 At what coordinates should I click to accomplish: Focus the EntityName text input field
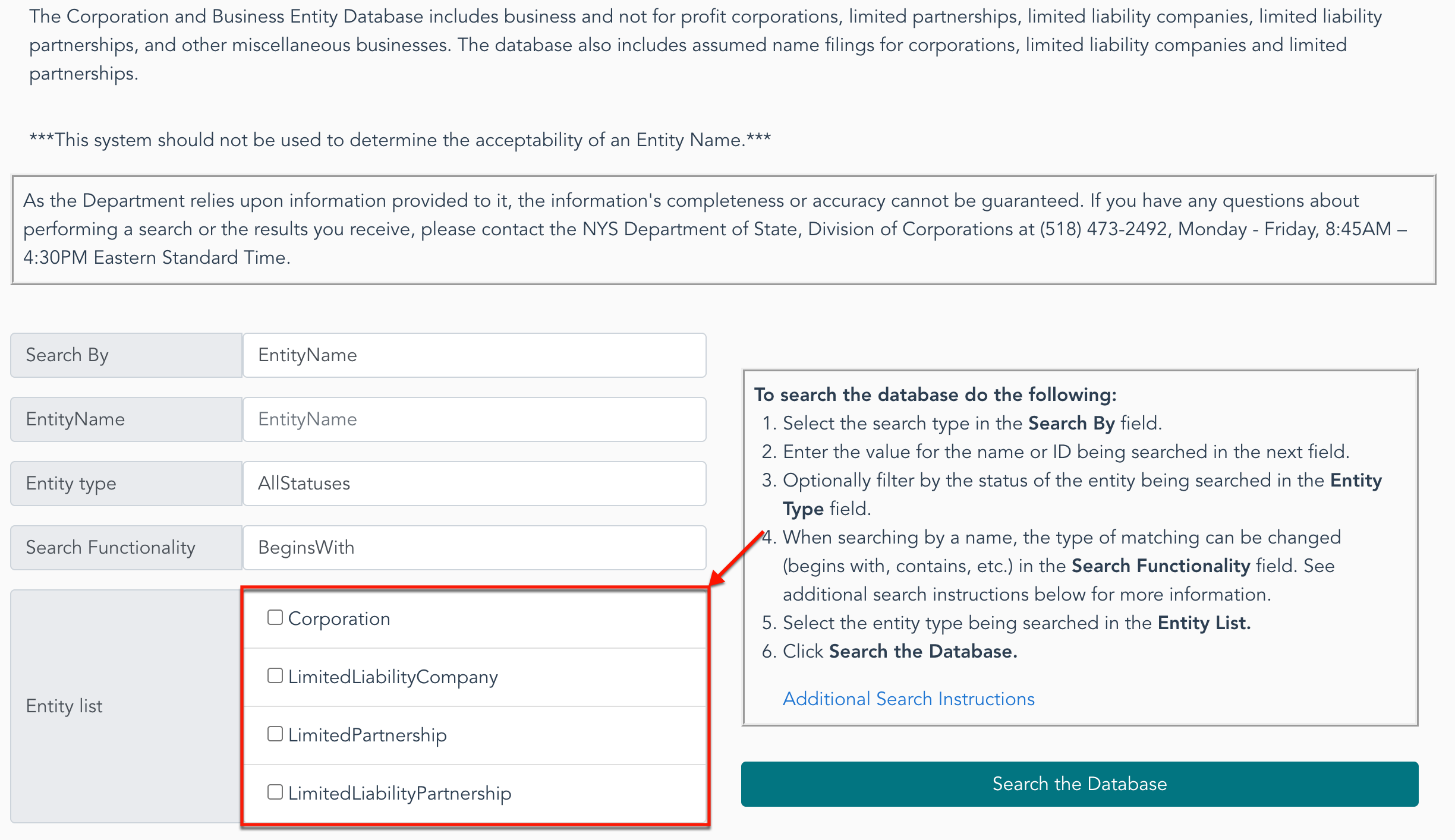pyautogui.click(x=474, y=419)
